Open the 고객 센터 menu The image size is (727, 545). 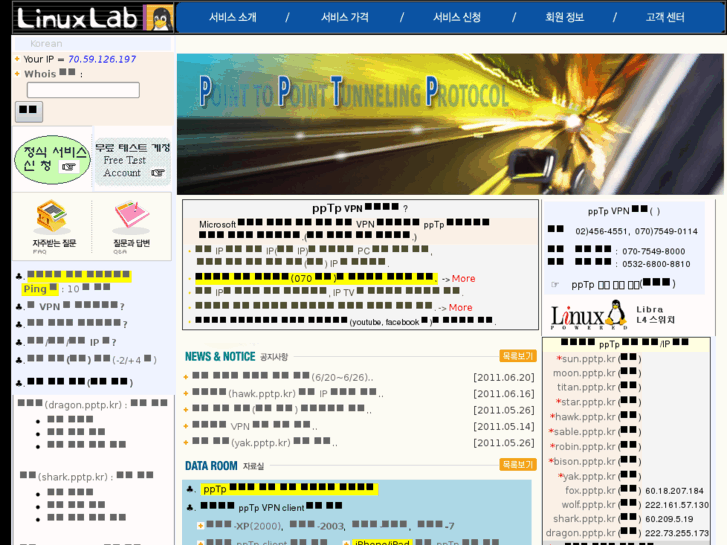tap(665, 18)
